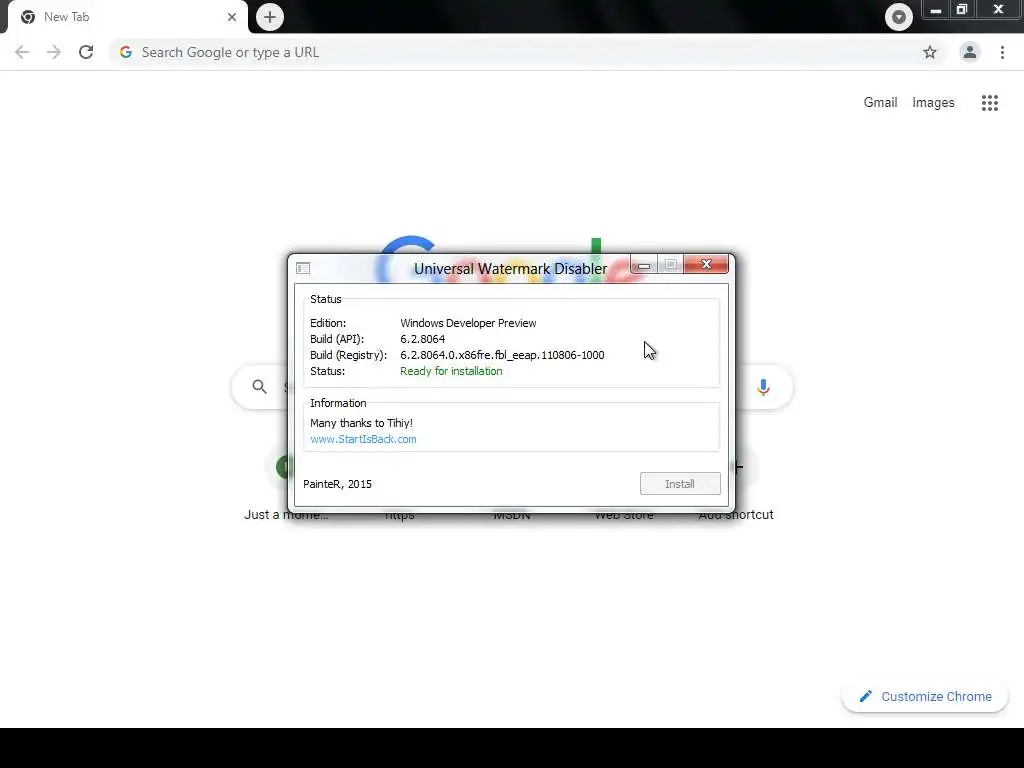Click the Google icon in address bar

coord(126,52)
